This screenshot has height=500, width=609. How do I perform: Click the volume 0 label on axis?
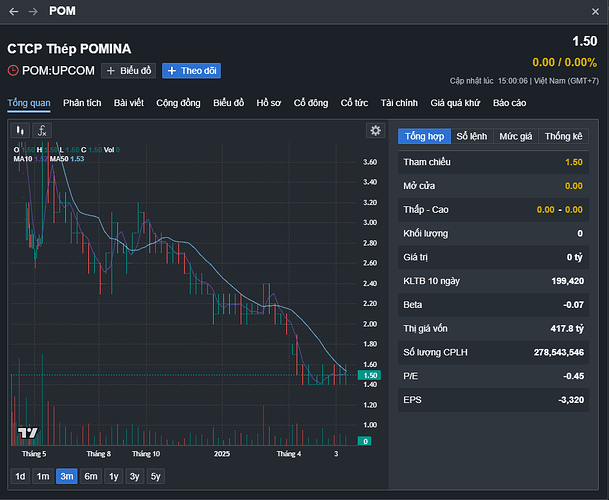pos(368,441)
